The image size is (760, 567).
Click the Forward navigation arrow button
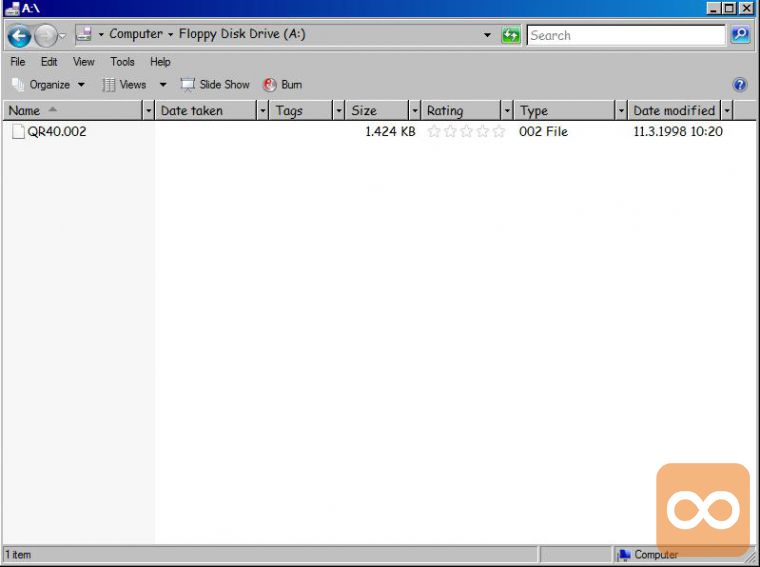[x=46, y=36]
